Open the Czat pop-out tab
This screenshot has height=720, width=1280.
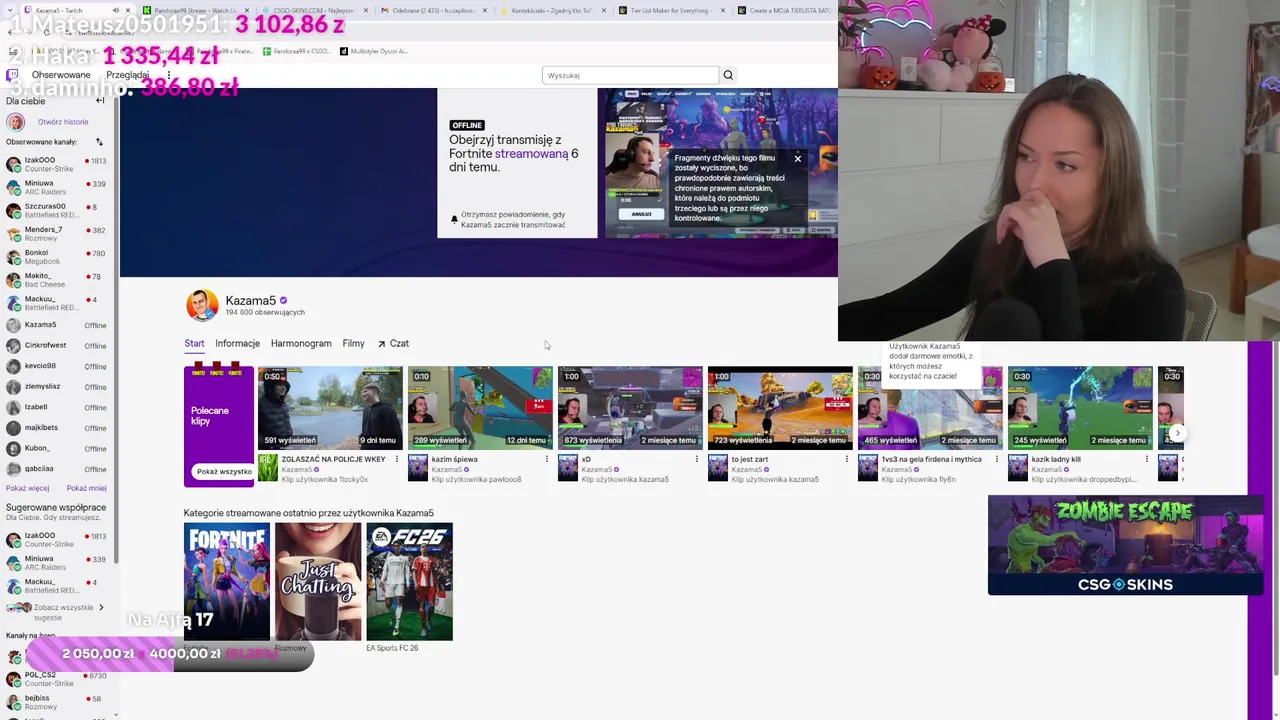[x=393, y=343]
